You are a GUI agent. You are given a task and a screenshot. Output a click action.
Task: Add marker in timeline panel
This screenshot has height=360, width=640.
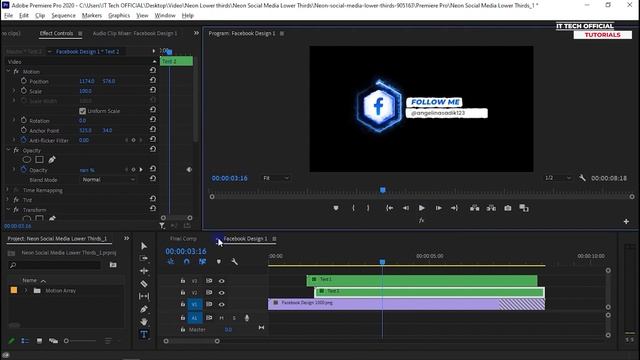pos(219,262)
